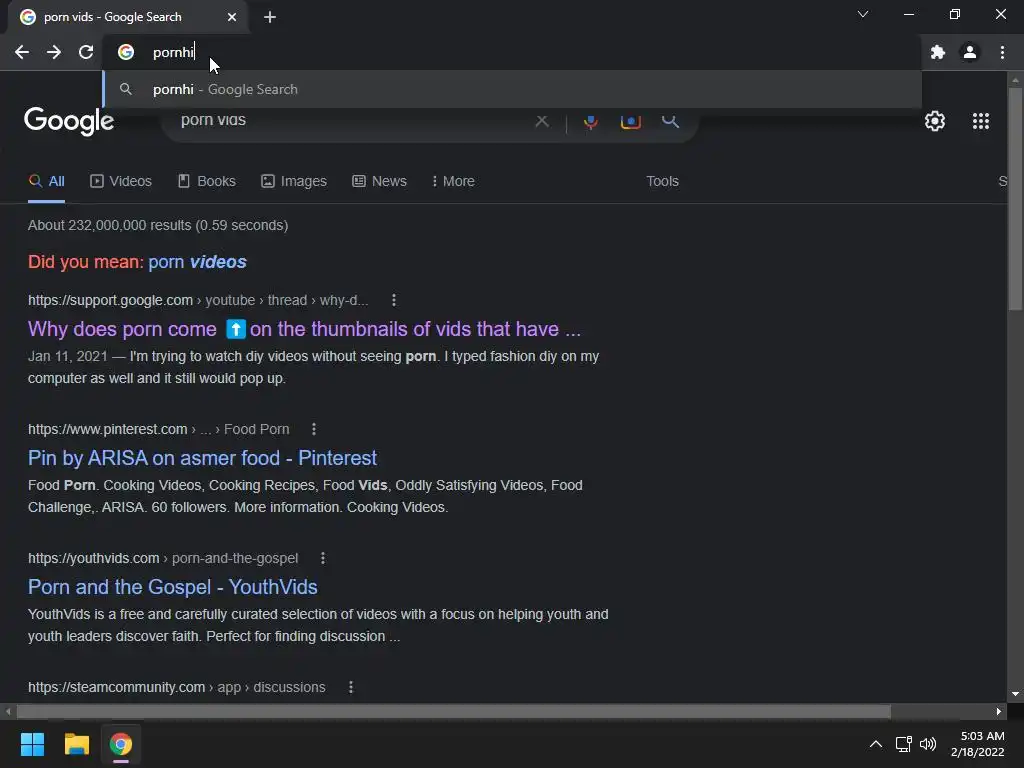Click the Google logo
1024x768 pixels.
pos(69,121)
